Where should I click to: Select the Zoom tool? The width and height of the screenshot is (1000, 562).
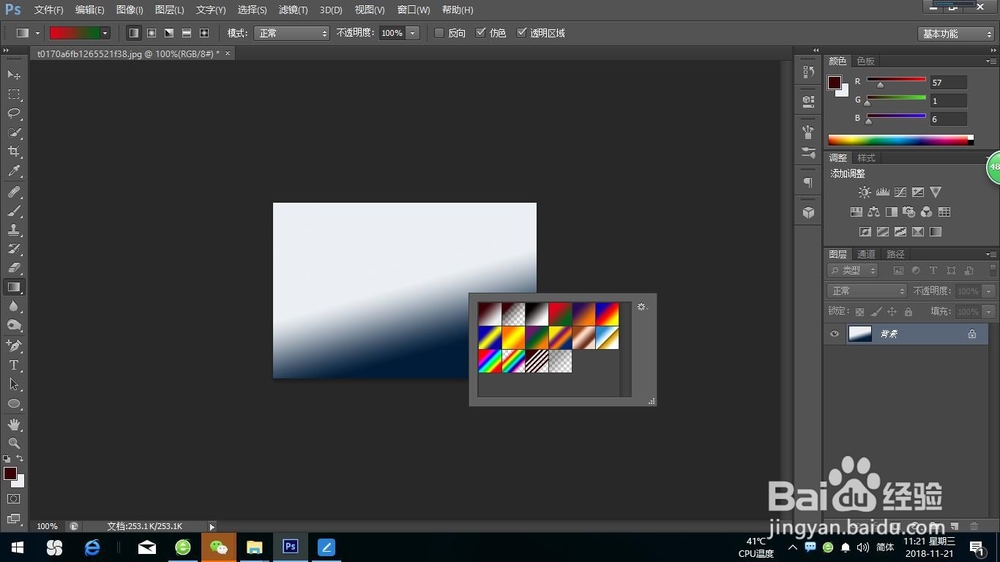click(13, 443)
